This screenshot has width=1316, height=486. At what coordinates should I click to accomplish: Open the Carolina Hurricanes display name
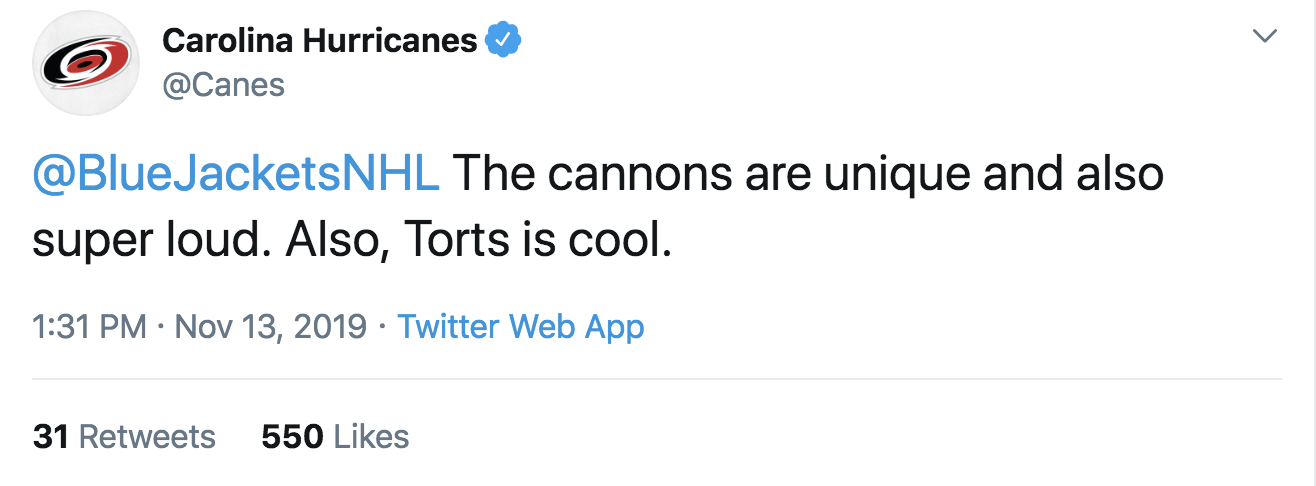point(320,40)
